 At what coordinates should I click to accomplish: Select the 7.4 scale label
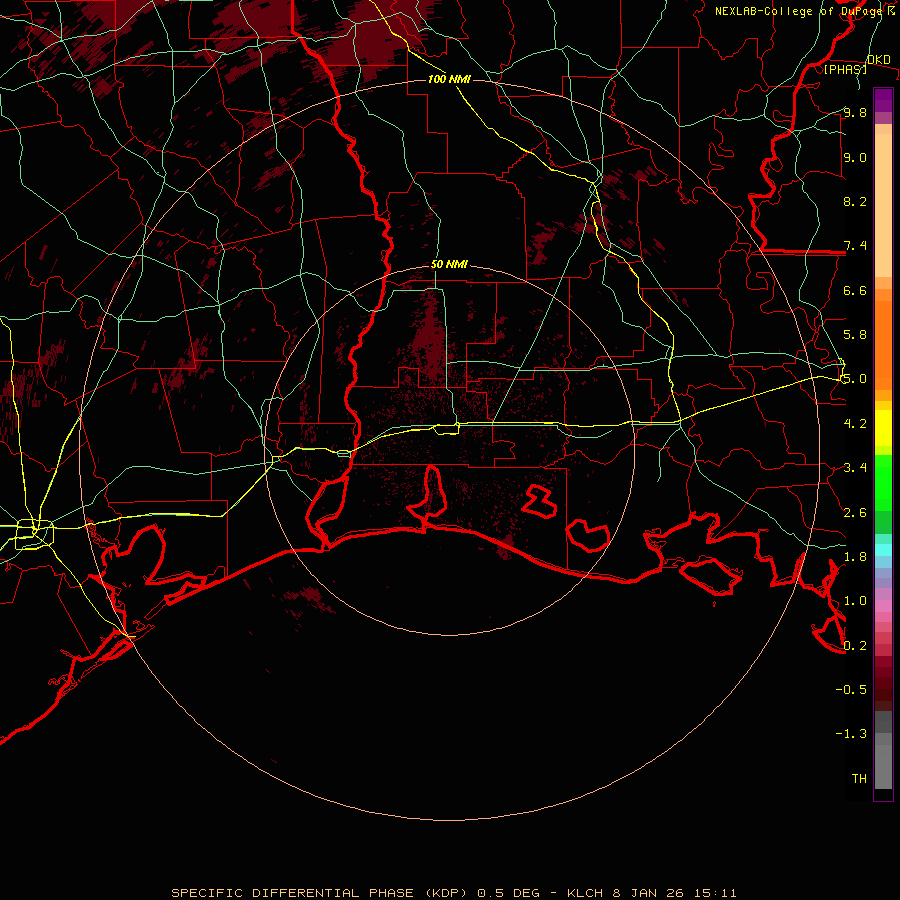pos(855,246)
